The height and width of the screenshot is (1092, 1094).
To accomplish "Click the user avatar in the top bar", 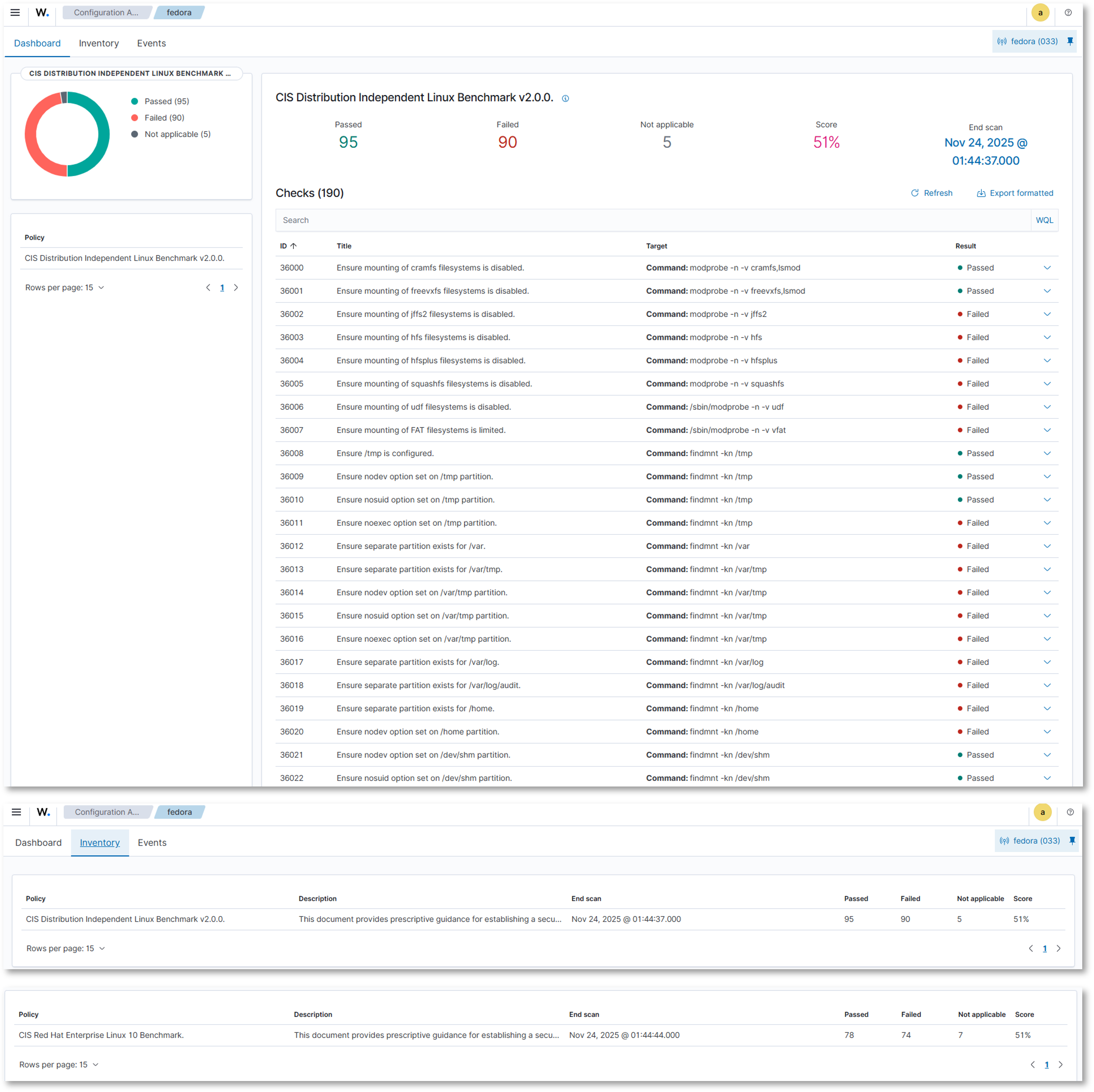I will pos(1040,13).
